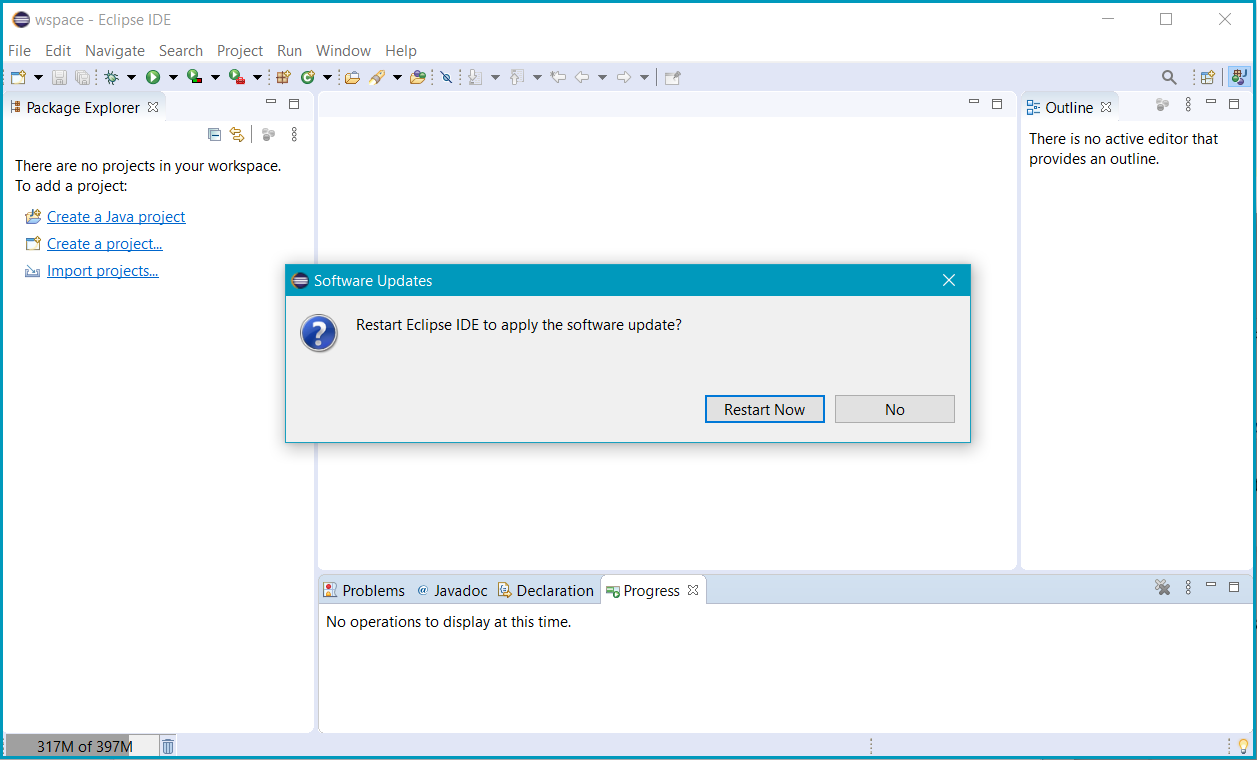
Task: Click the Debug bug icon
Action: (111, 77)
